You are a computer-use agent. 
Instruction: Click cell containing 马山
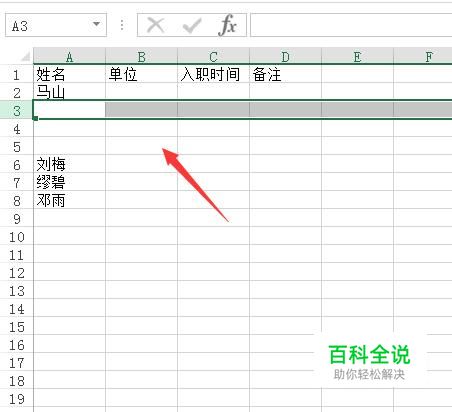(x=69, y=92)
